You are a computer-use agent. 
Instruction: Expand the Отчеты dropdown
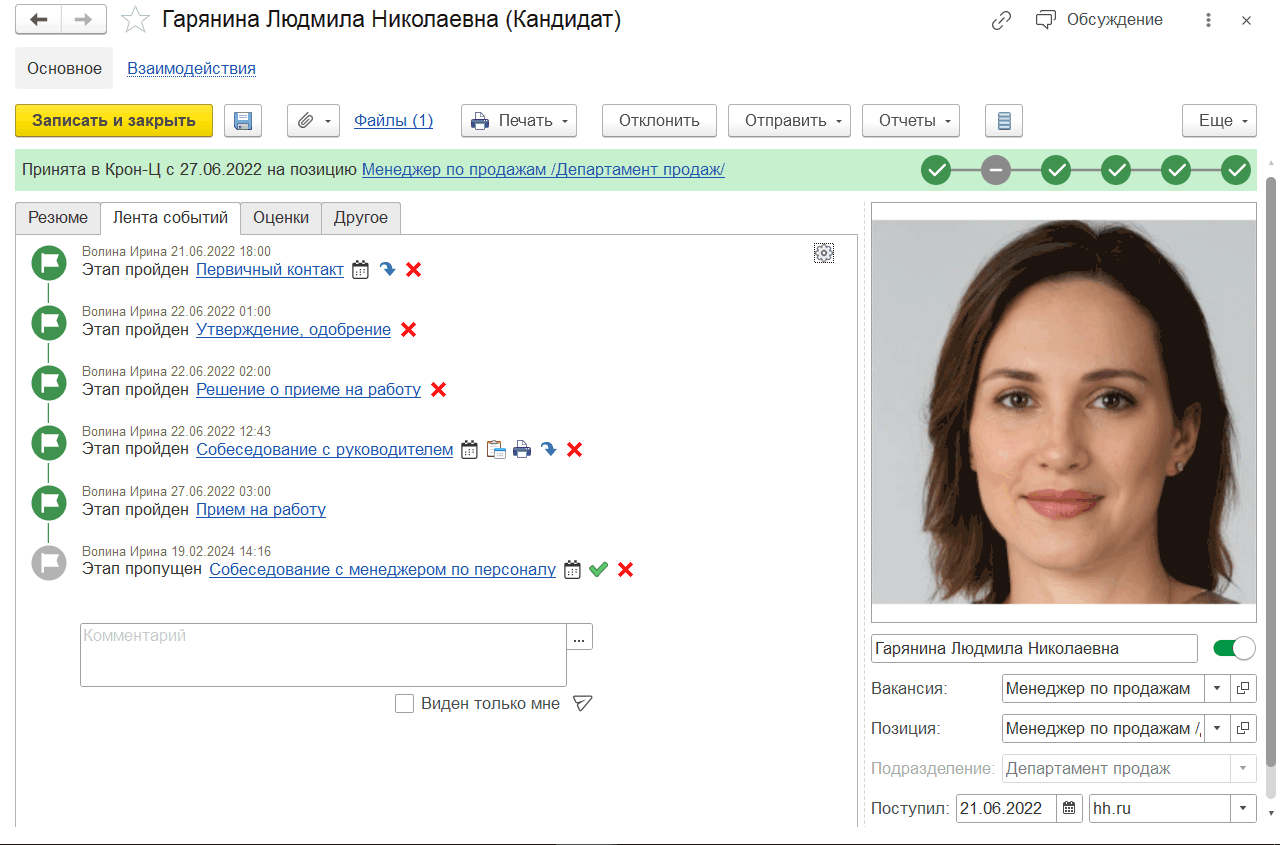tap(911, 121)
